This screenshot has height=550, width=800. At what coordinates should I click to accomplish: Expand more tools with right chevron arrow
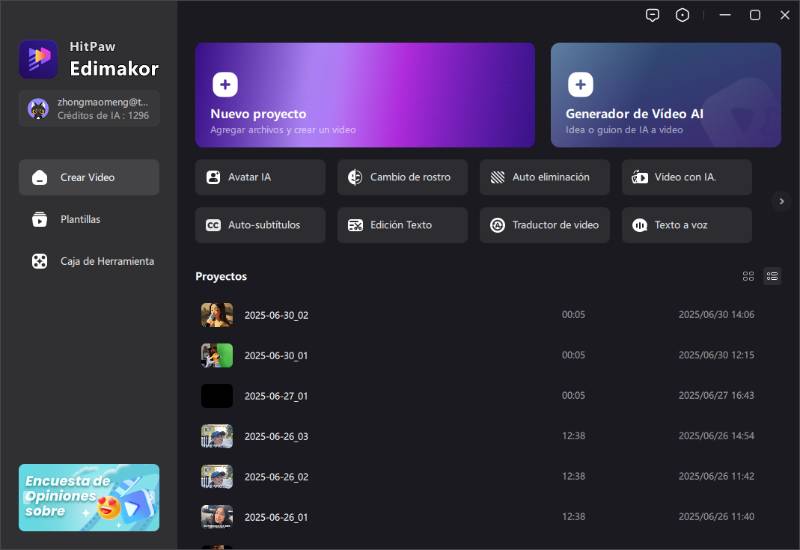782,201
